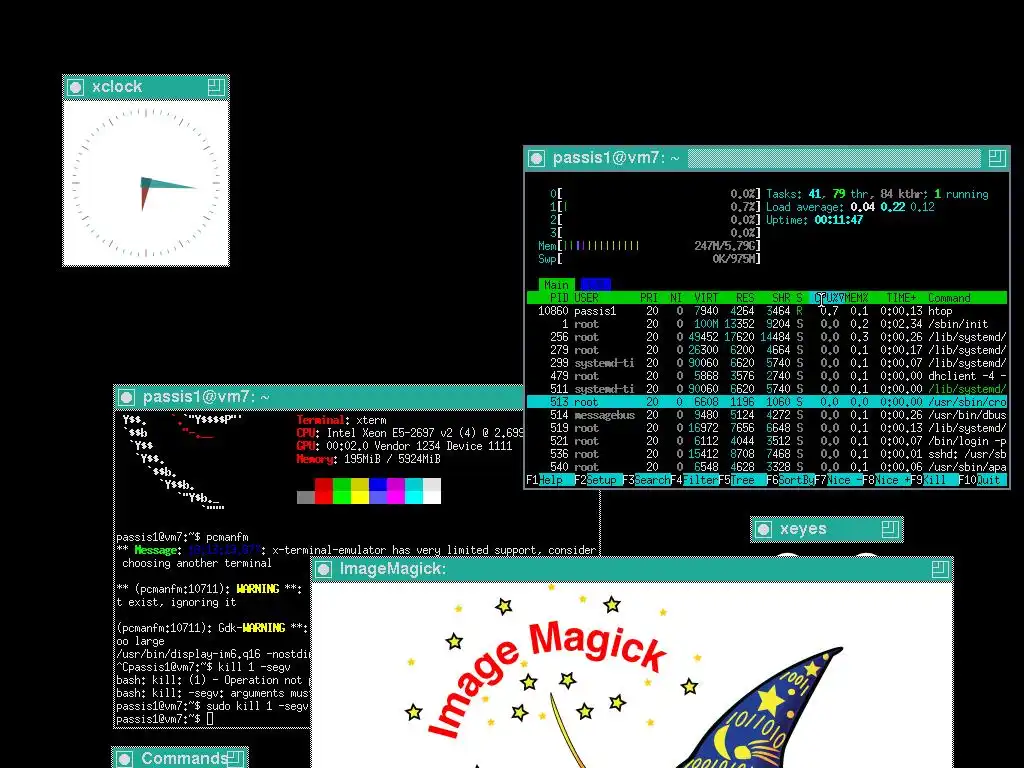1024x768 pixels.
Task: Open F2 Setup in htop
Action: (x=601, y=480)
